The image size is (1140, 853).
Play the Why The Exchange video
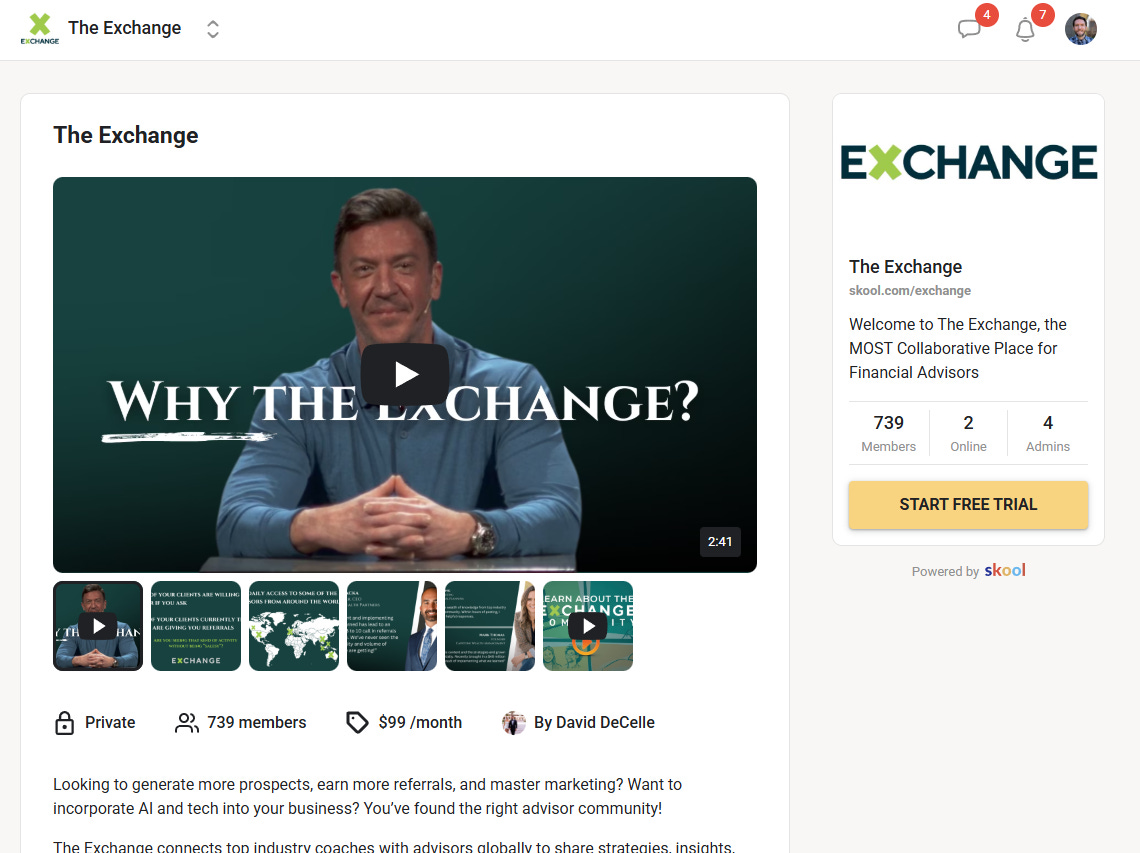(x=405, y=375)
